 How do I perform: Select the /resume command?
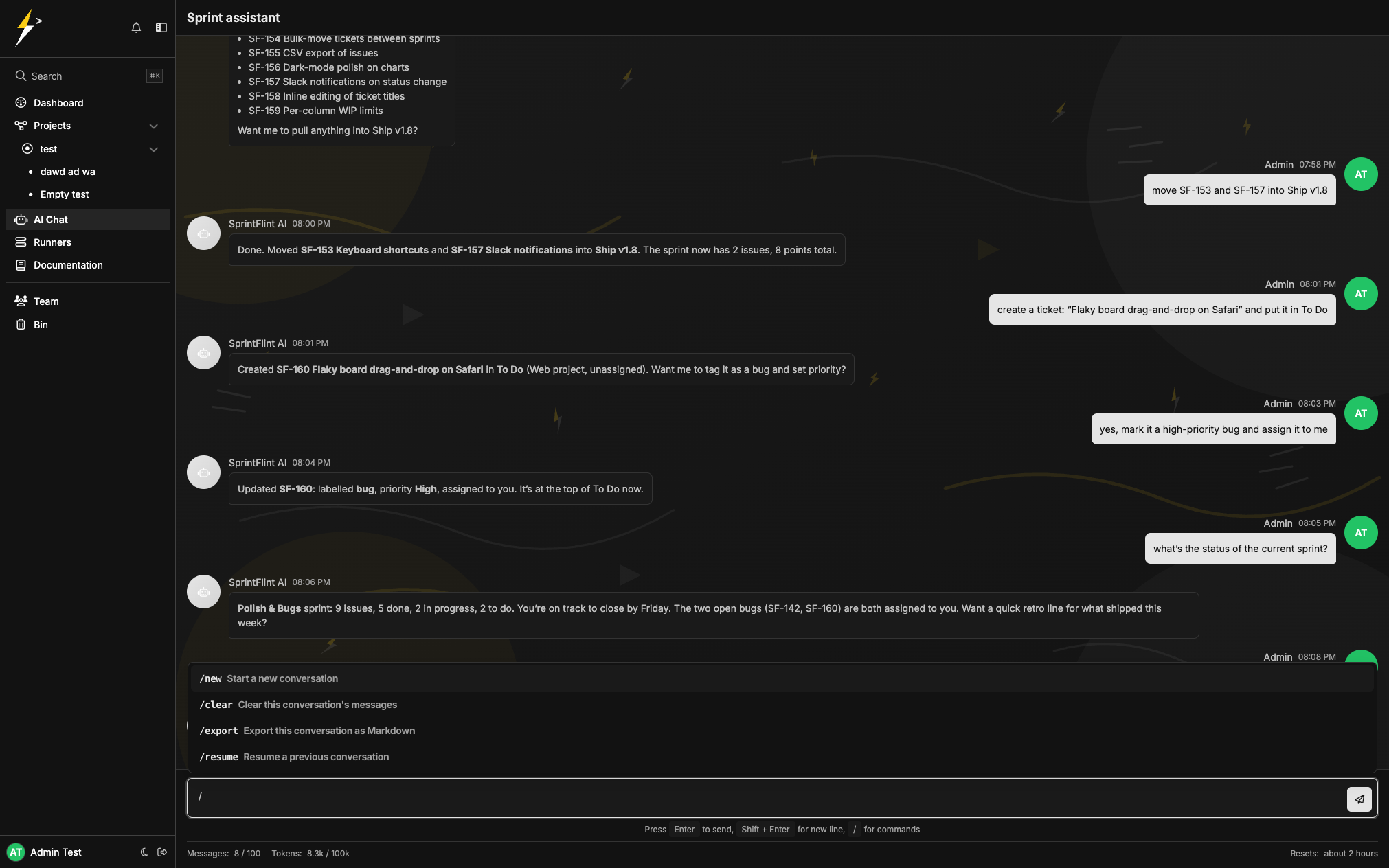point(782,757)
